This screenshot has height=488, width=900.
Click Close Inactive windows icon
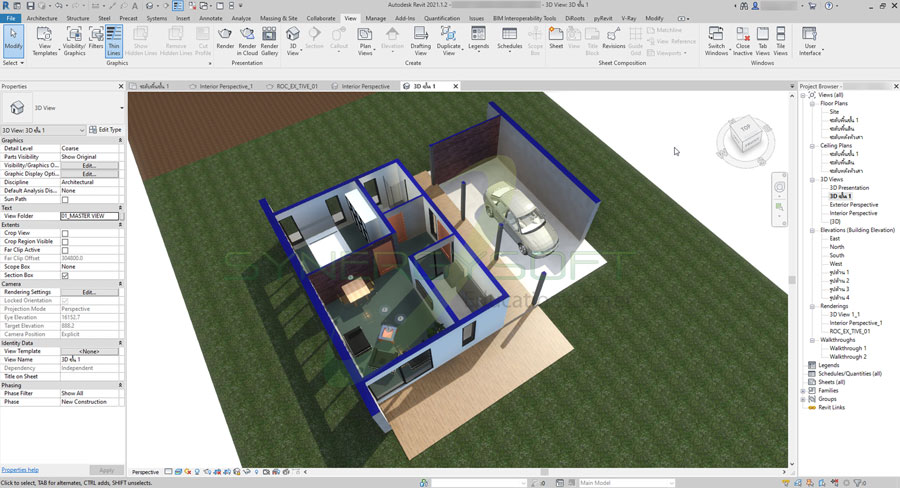click(x=743, y=40)
